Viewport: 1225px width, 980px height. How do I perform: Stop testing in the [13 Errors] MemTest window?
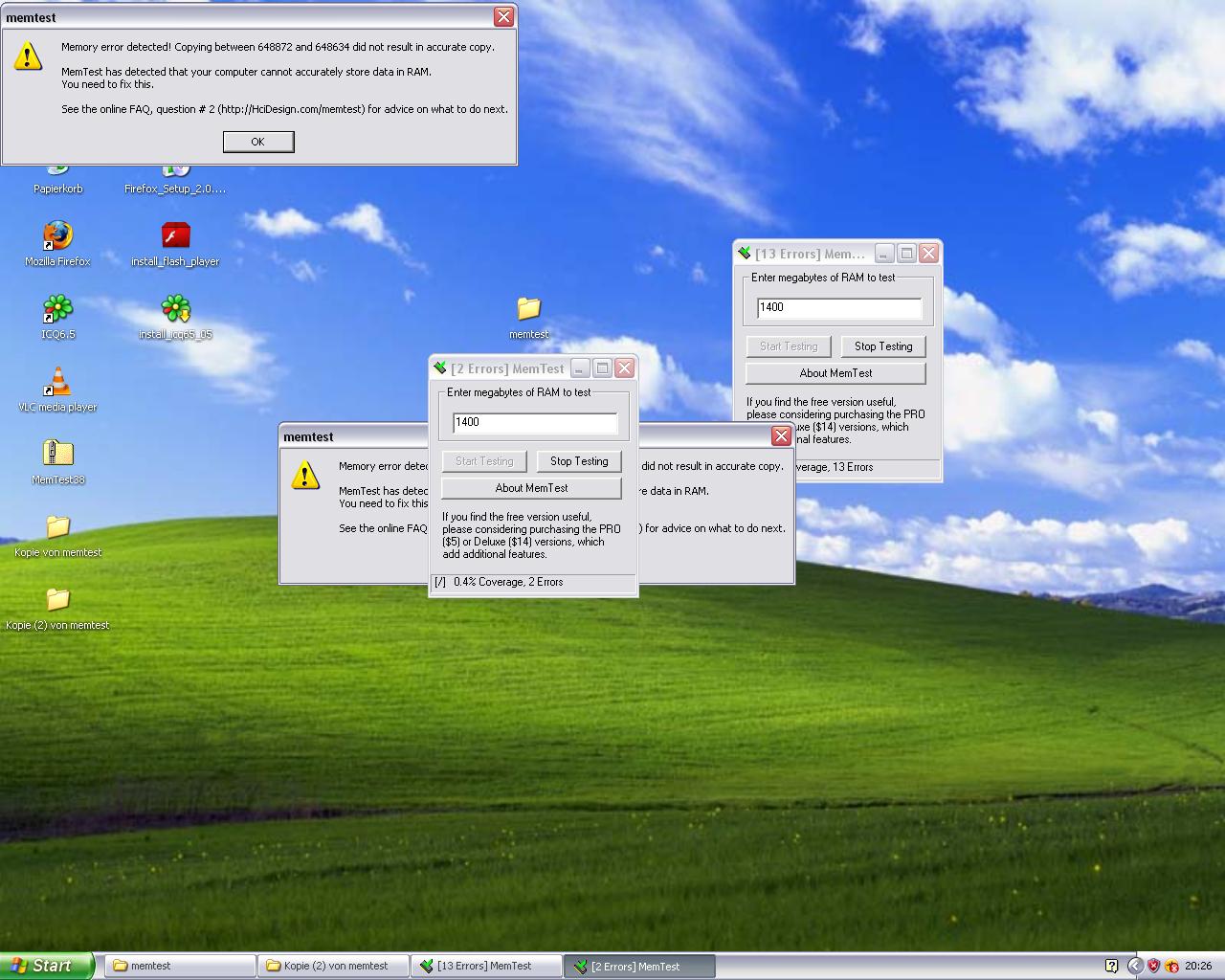pos(883,346)
